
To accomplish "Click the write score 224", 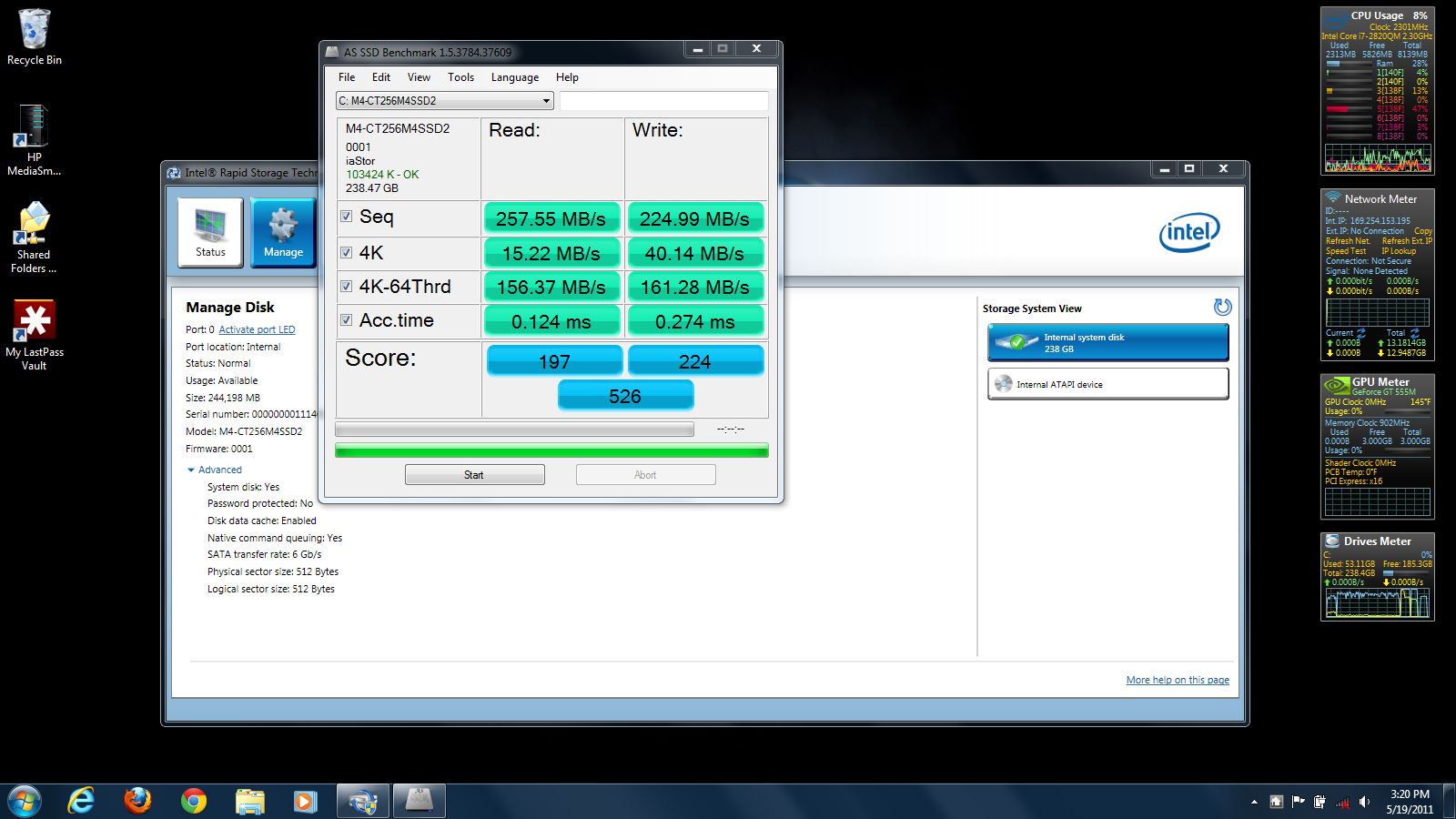I will click(695, 360).
